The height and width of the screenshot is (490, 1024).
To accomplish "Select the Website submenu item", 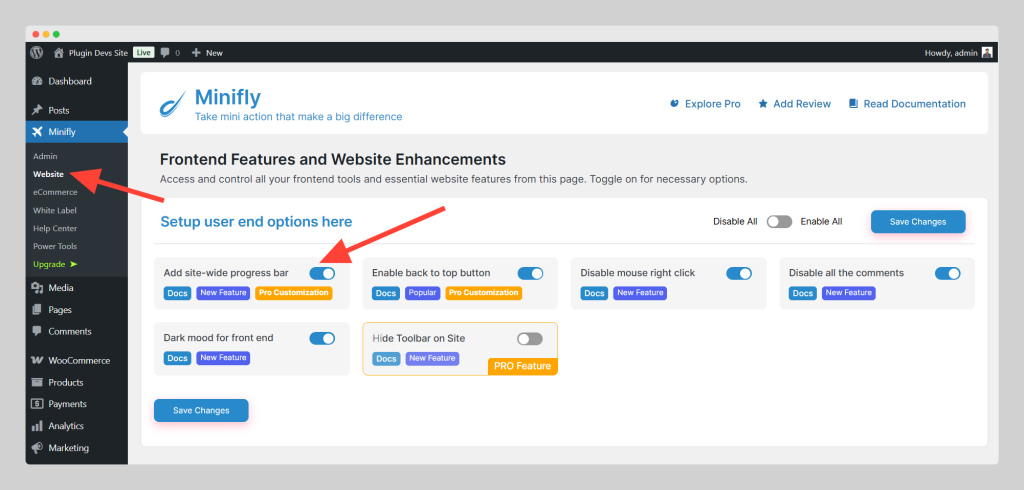I will click(48, 174).
